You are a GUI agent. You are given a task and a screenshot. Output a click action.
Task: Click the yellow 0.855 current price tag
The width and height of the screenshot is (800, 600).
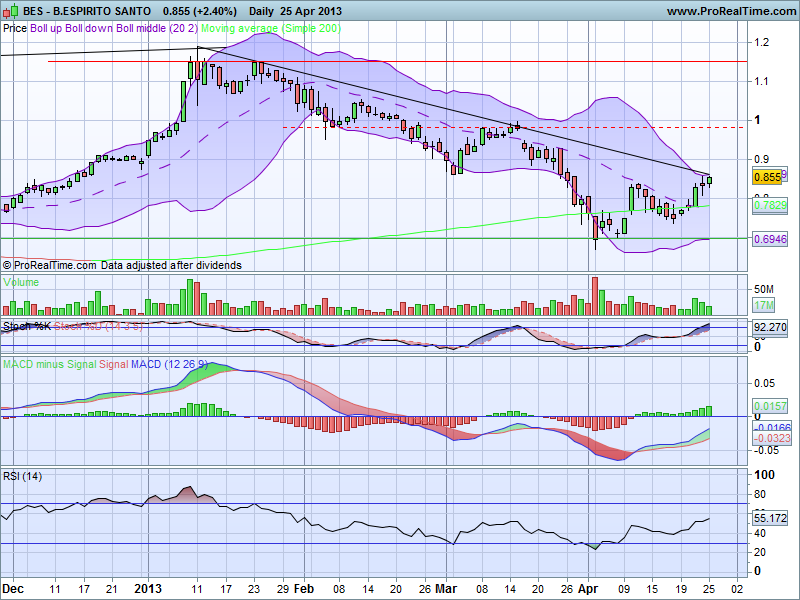coord(767,177)
